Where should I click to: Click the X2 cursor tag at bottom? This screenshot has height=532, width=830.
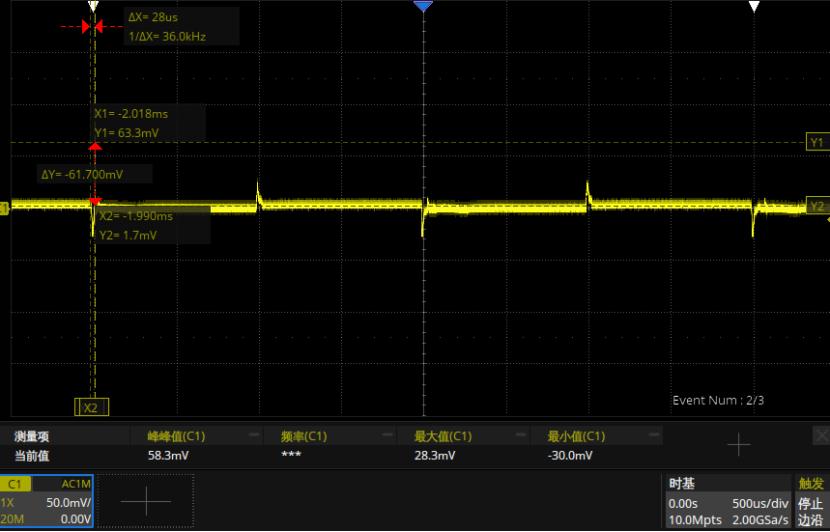pos(90,408)
